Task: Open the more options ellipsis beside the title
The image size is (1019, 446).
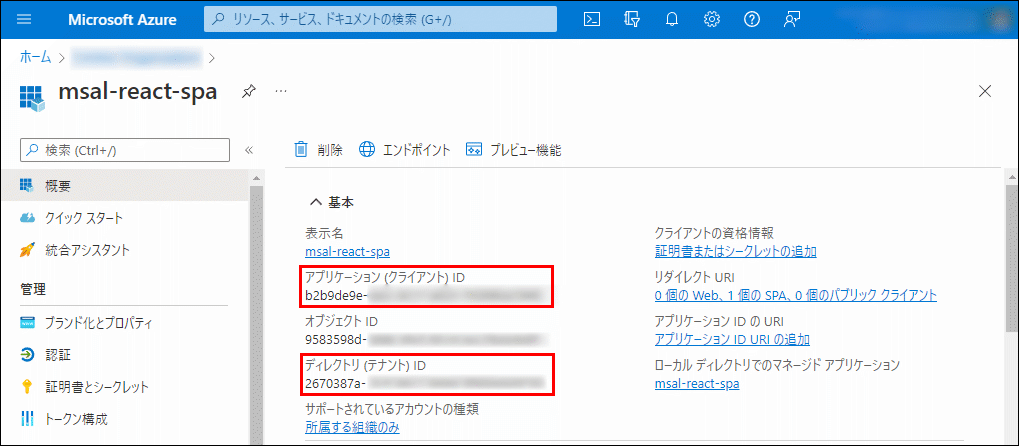Action: pyautogui.click(x=281, y=92)
